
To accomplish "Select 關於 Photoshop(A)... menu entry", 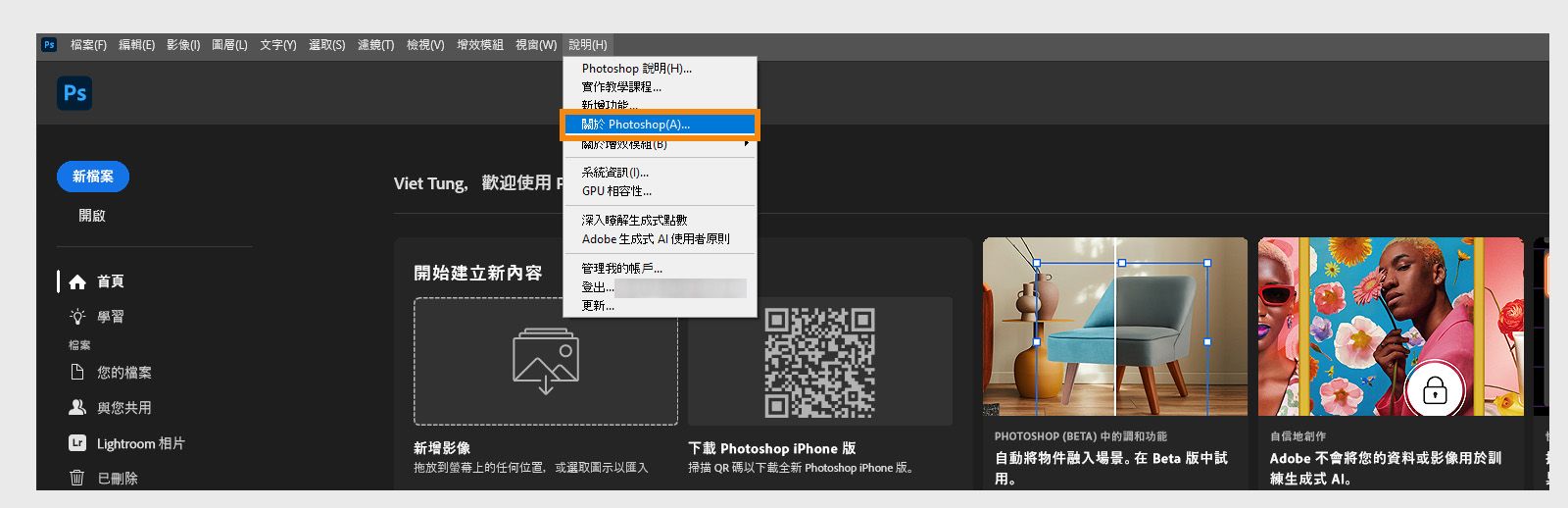I will pyautogui.click(x=660, y=125).
